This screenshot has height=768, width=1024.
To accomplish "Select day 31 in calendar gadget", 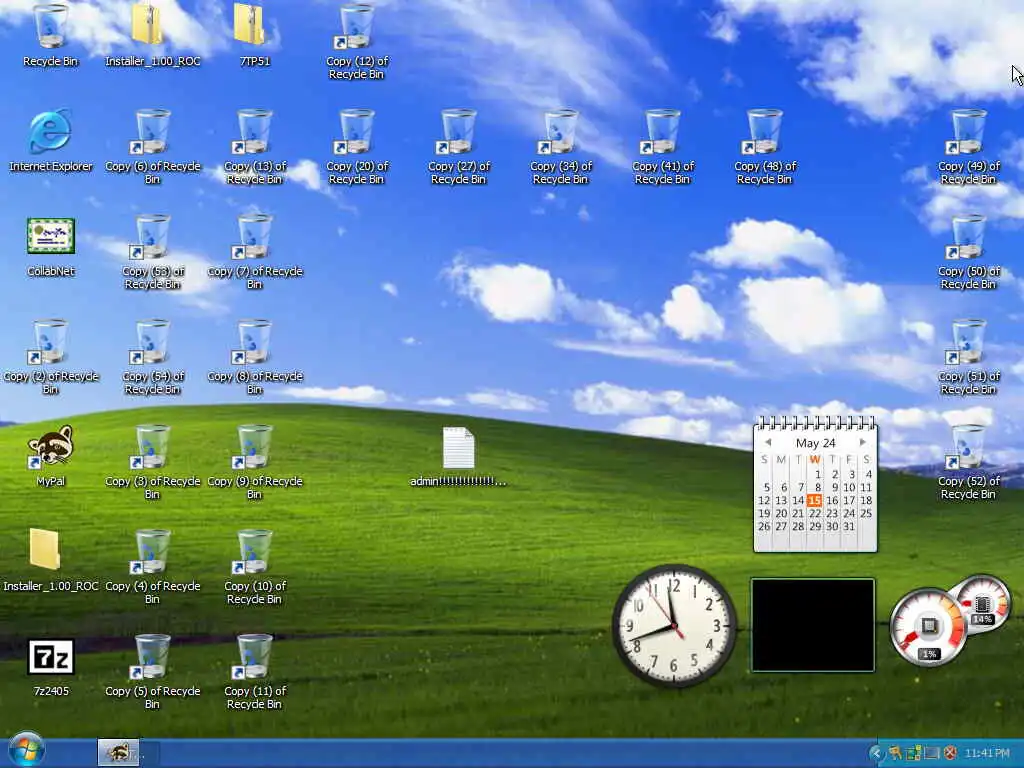I will pos(848,526).
